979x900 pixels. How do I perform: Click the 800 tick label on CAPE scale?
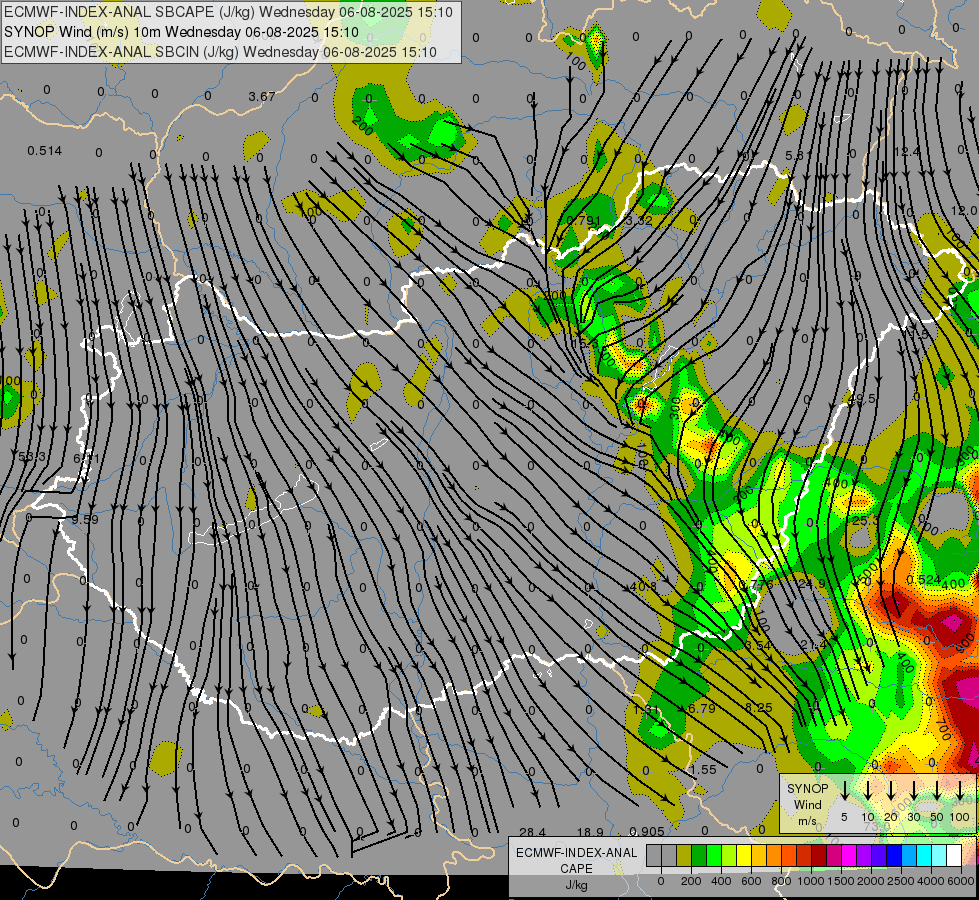pyautogui.click(x=781, y=881)
